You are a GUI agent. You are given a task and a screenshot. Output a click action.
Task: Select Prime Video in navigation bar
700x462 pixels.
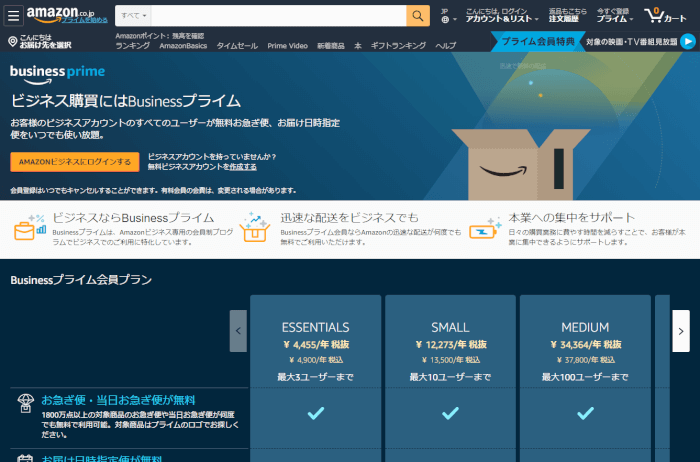click(287, 46)
